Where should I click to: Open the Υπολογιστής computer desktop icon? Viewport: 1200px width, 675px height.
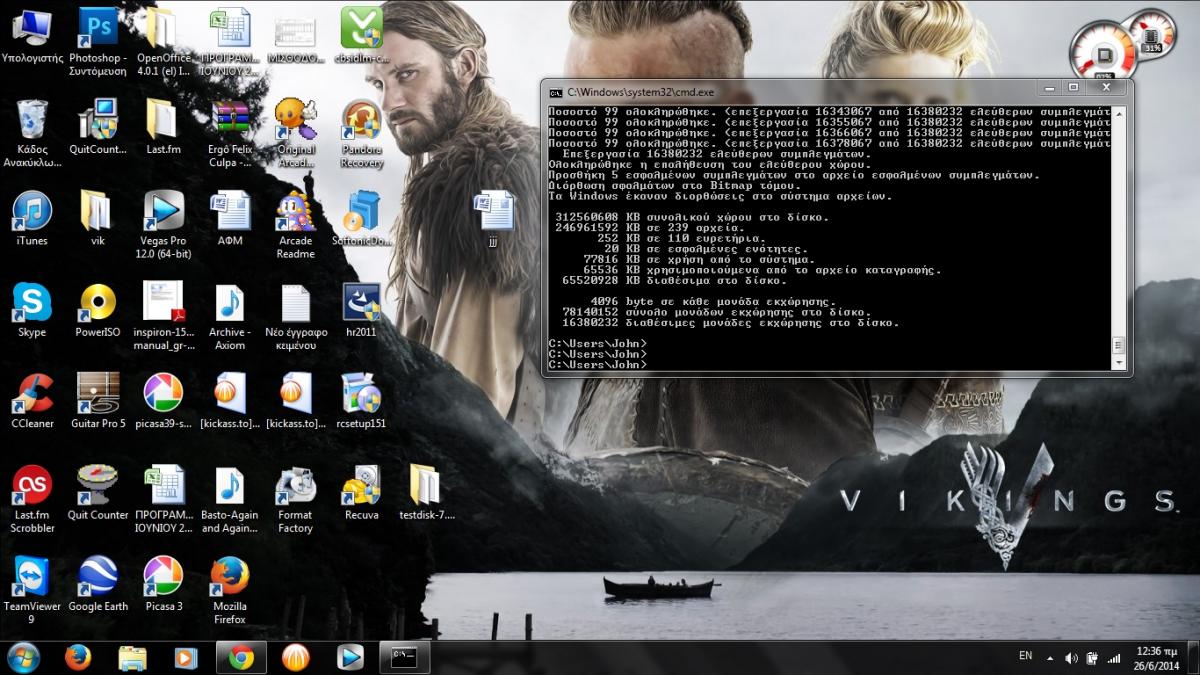coord(32,28)
